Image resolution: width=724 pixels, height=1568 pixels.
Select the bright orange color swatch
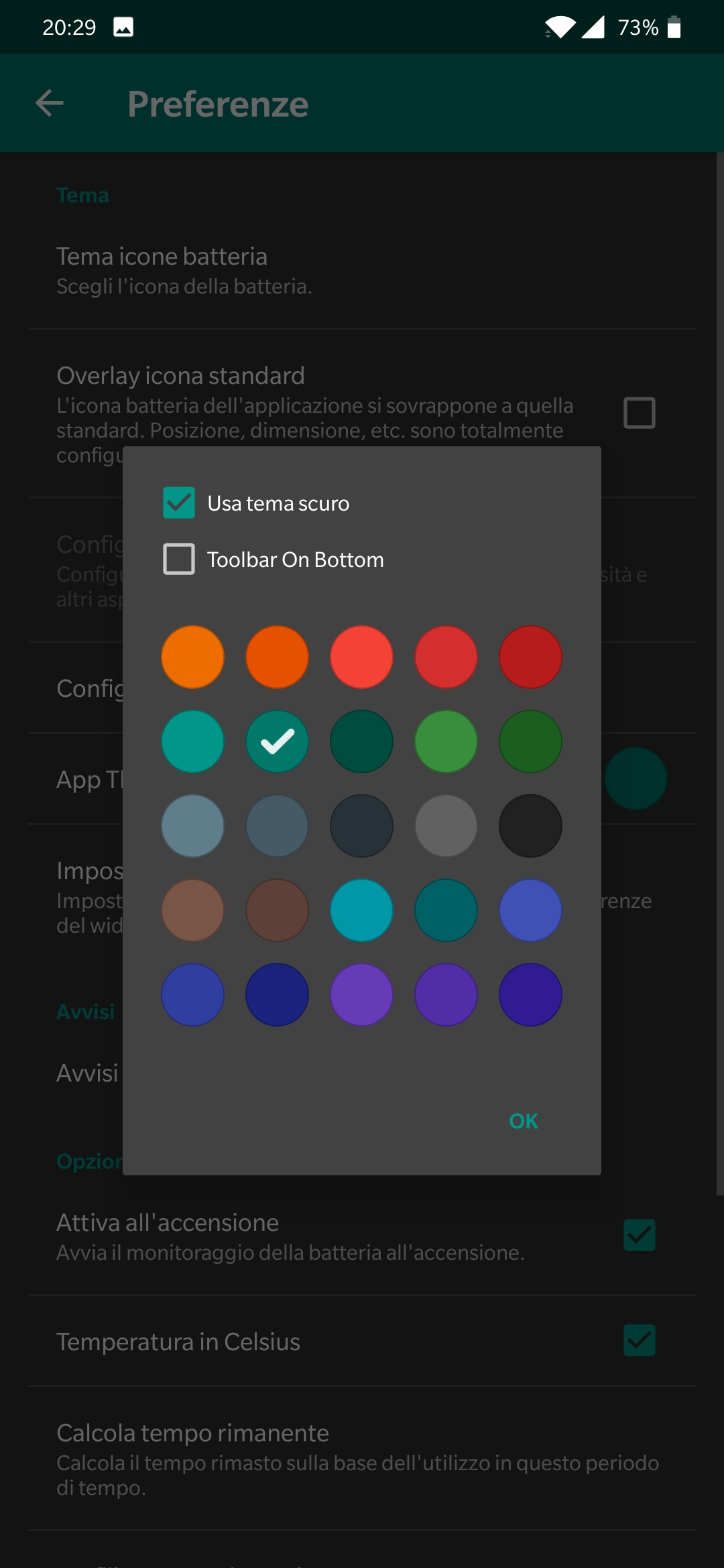point(193,657)
